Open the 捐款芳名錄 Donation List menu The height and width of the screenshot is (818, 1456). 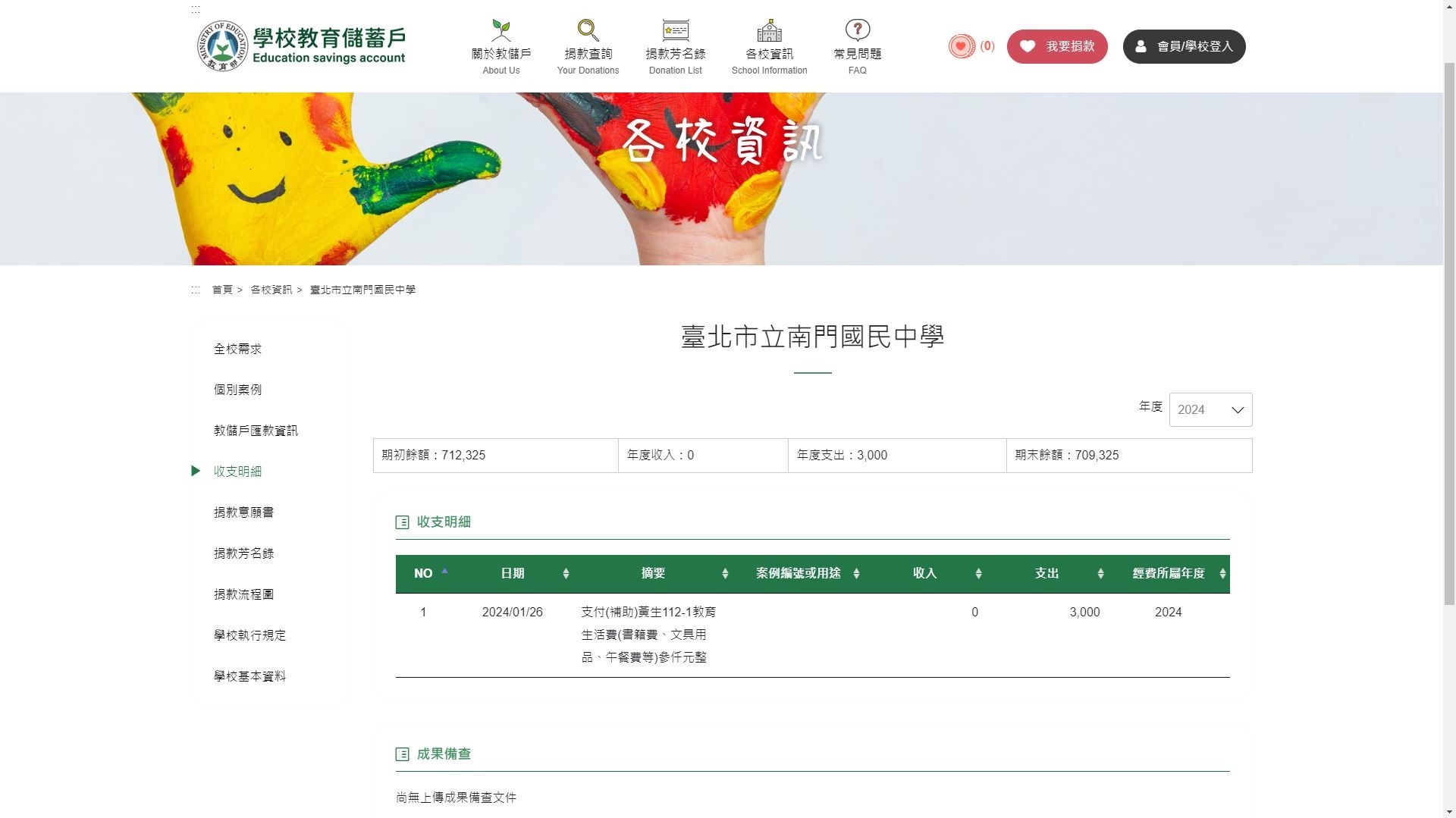point(675,47)
